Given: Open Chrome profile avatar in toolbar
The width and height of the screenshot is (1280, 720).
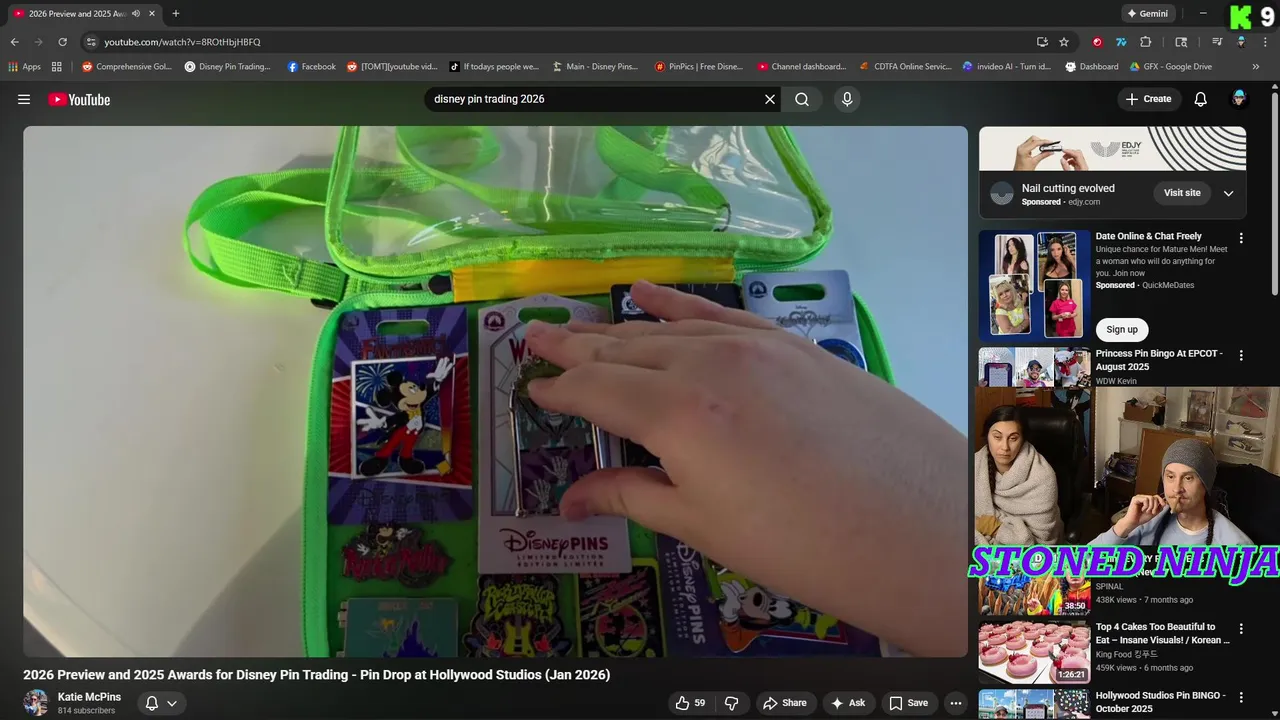Looking at the screenshot, I should tap(1241, 42).
